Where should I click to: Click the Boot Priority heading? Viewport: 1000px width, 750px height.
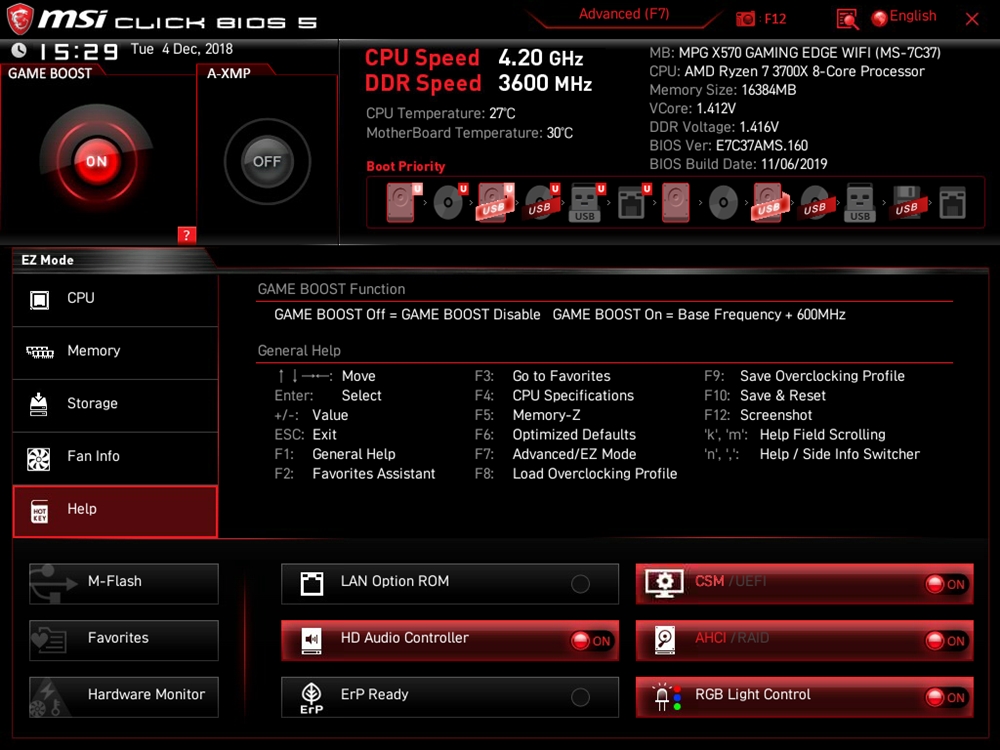[406, 166]
